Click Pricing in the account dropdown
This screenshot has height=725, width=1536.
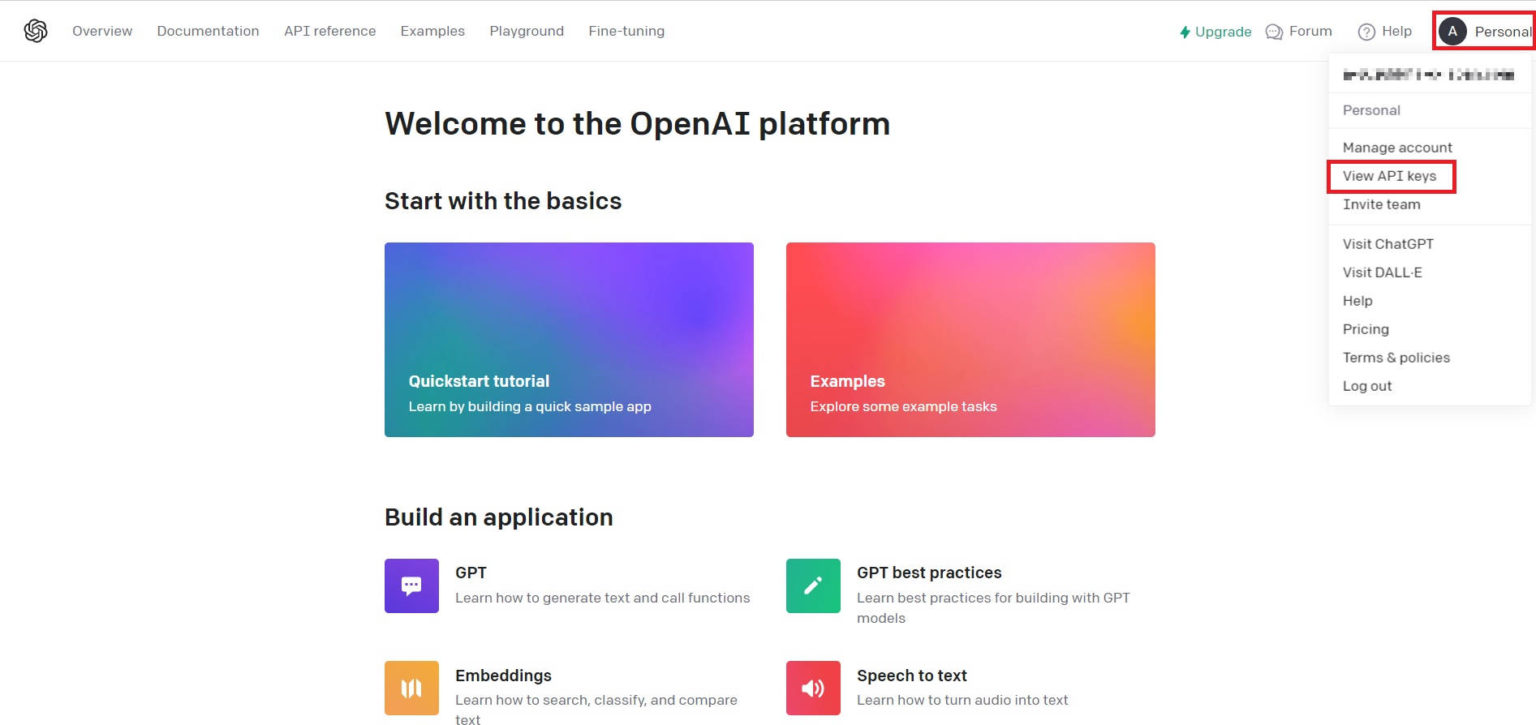1365,329
